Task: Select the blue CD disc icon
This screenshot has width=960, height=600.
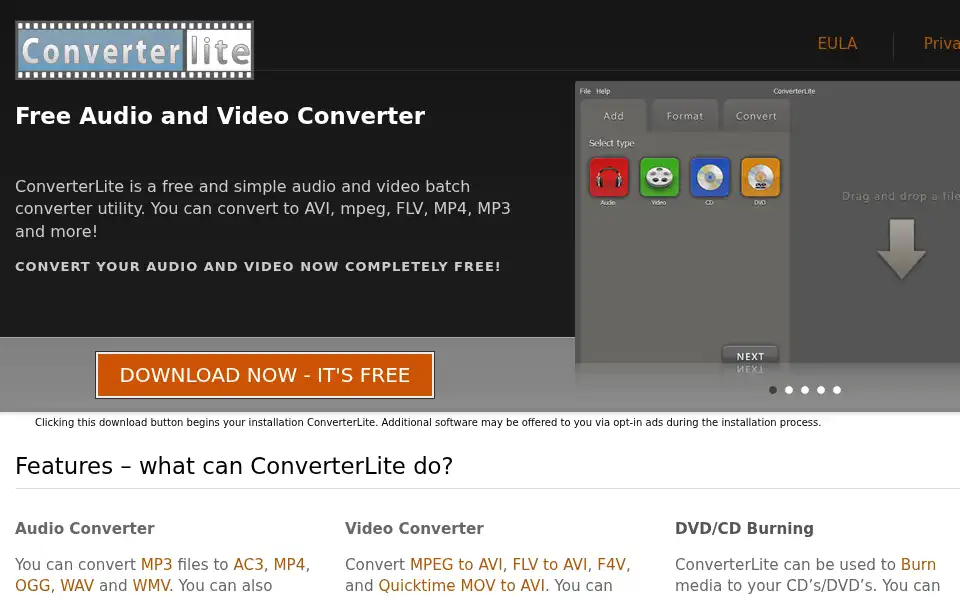Action: (710, 177)
